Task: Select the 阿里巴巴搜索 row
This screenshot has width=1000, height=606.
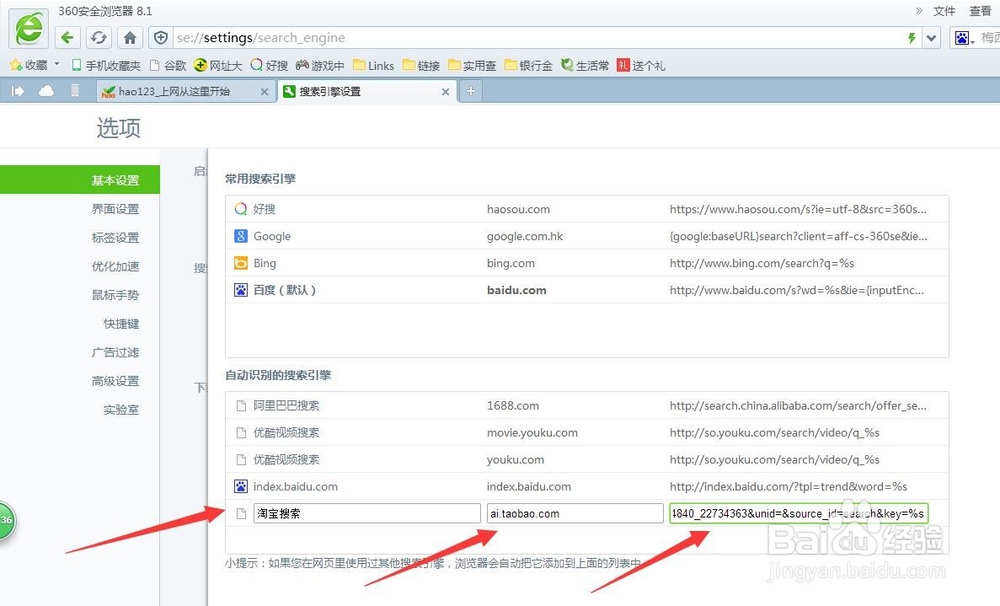Action: [587, 405]
